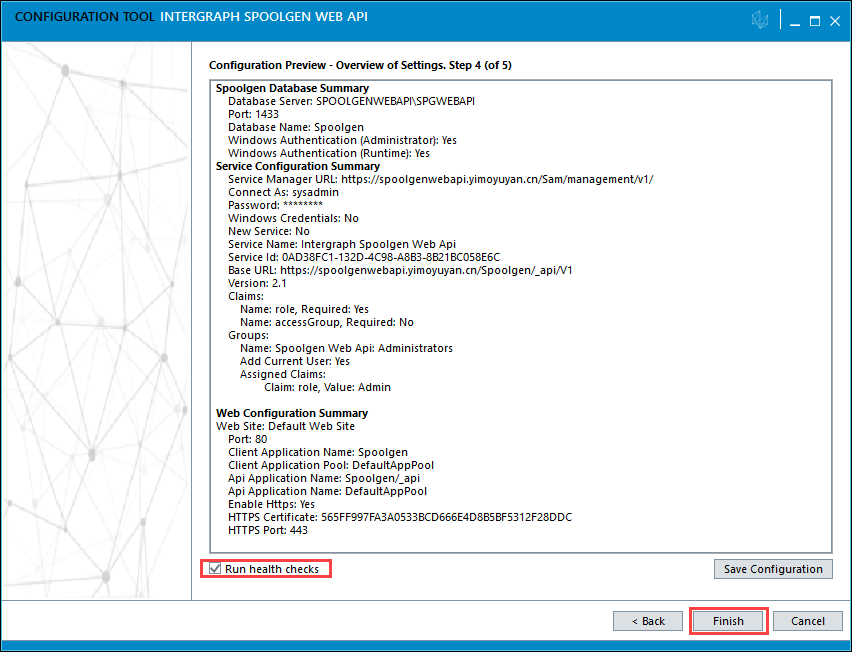
Task: Select the Base URL line in summary
Action: pos(400,270)
